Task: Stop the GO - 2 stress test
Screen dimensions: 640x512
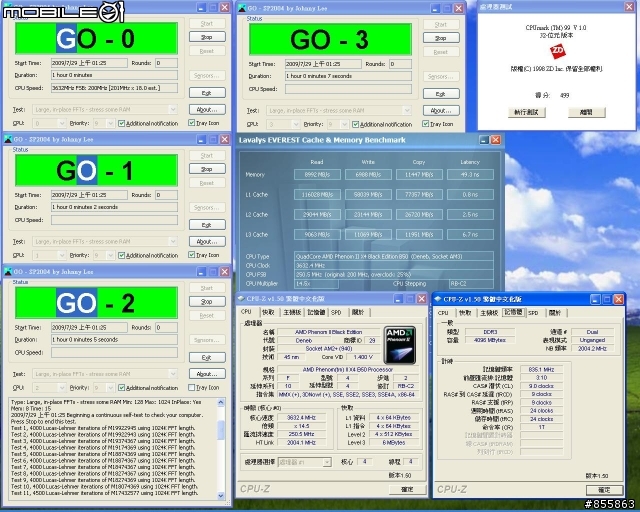Action: 207,302
